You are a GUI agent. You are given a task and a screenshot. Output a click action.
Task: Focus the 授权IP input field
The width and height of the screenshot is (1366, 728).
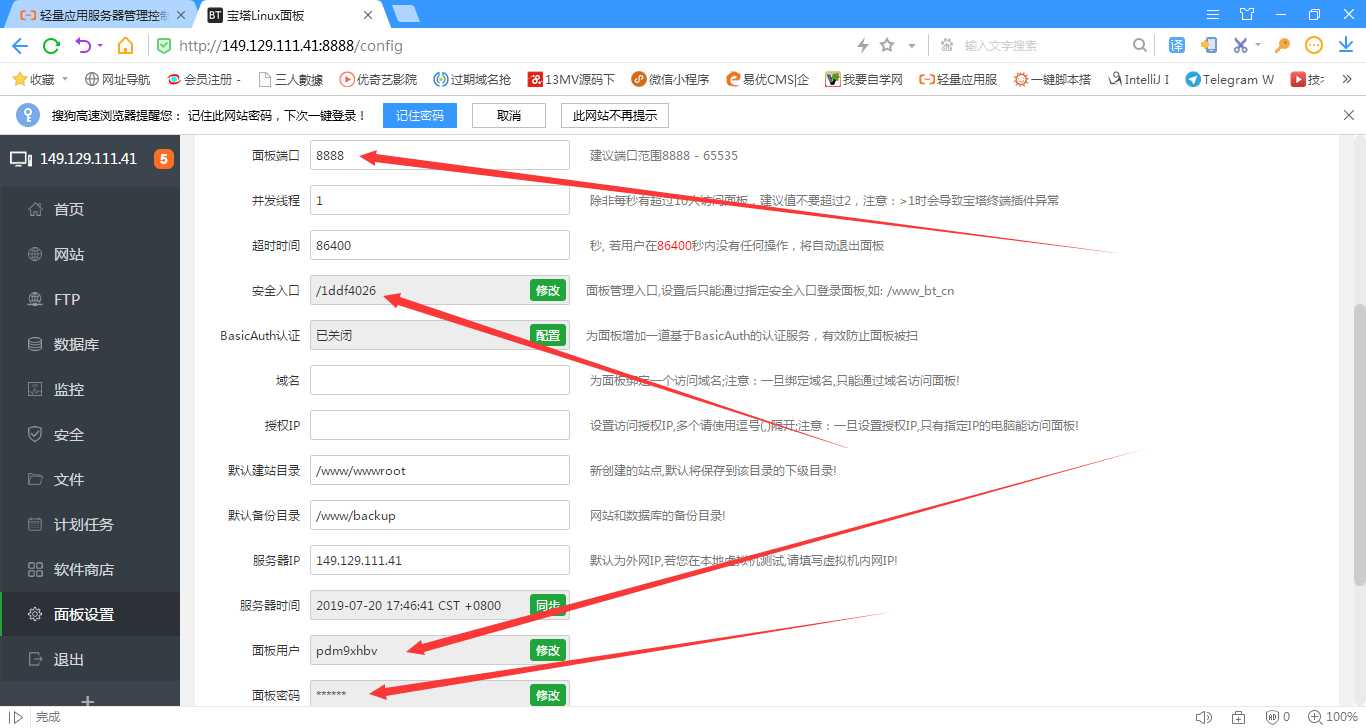pyautogui.click(x=439, y=425)
